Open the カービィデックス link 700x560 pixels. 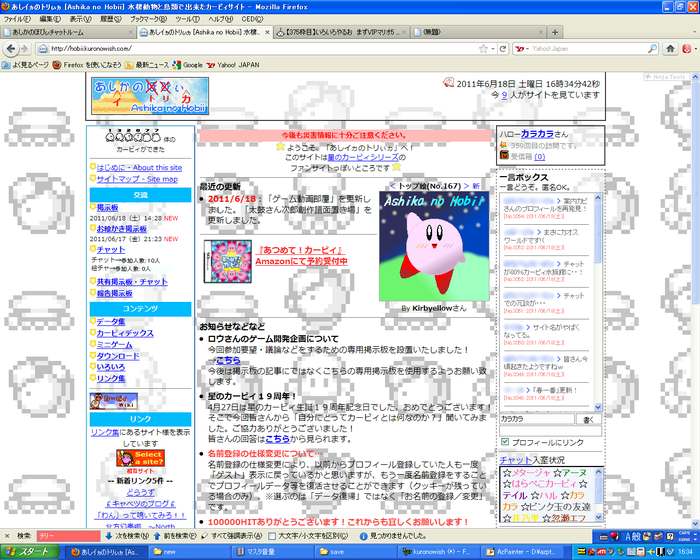pos(125,333)
